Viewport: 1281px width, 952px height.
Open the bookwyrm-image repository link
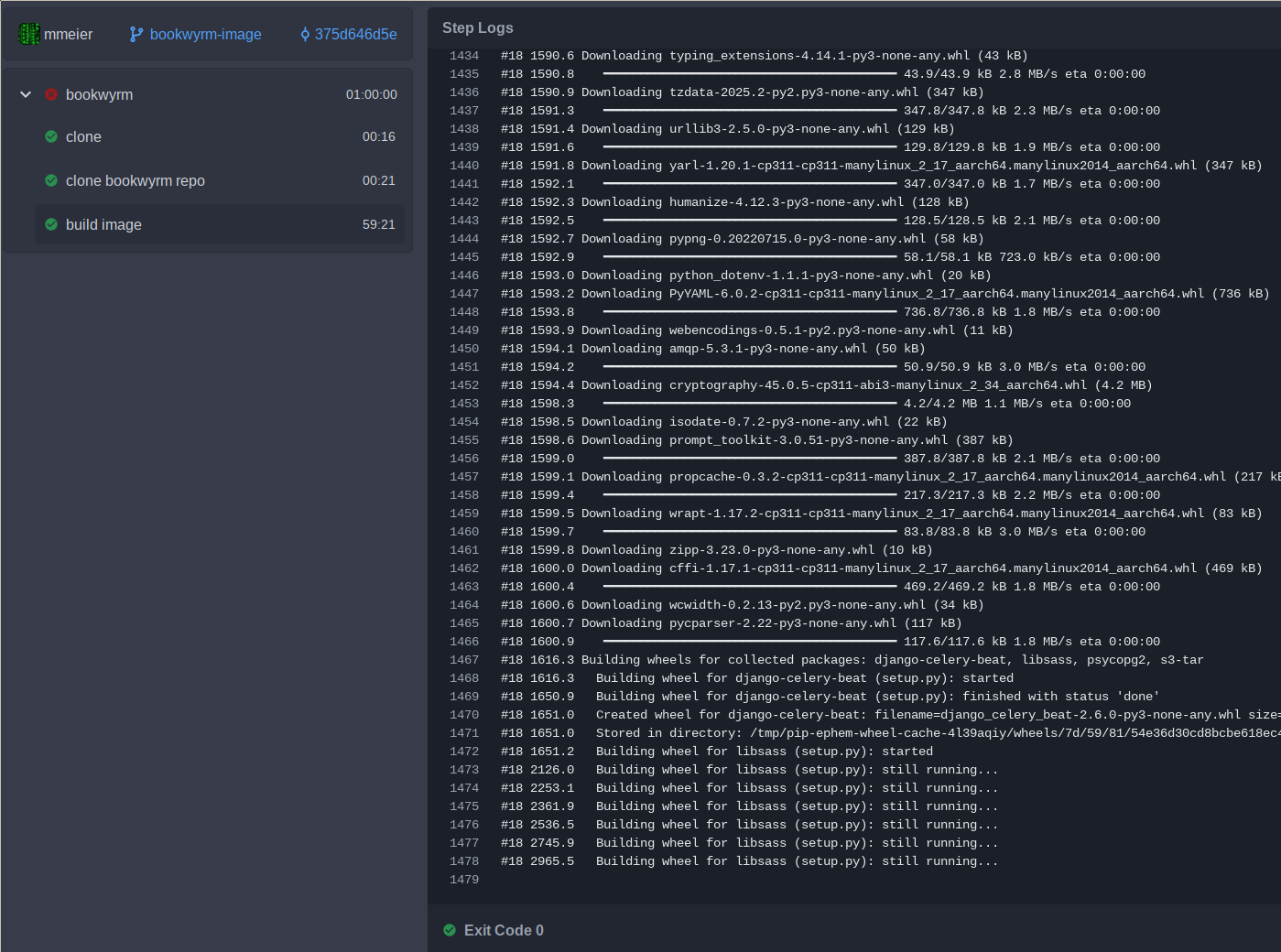point(203,34)
